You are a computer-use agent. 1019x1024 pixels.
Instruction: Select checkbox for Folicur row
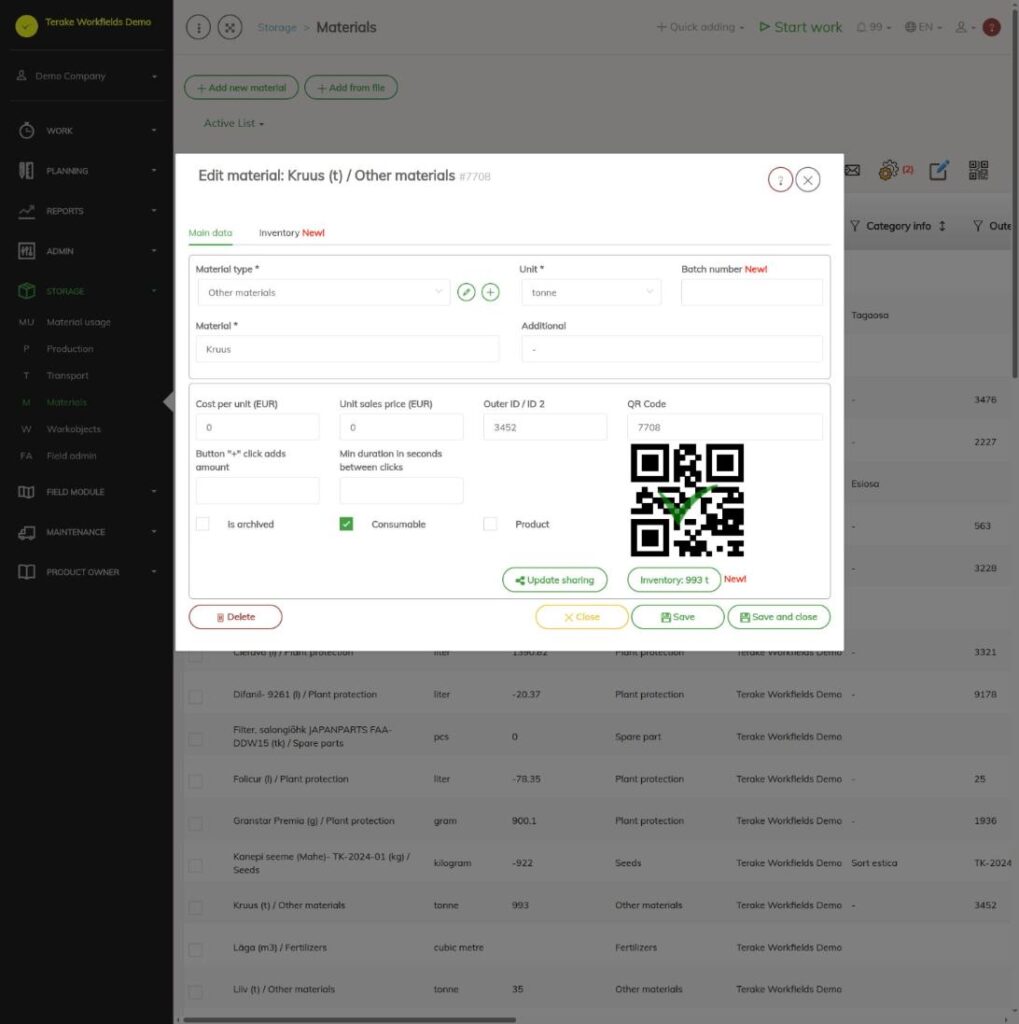(195, 781)
